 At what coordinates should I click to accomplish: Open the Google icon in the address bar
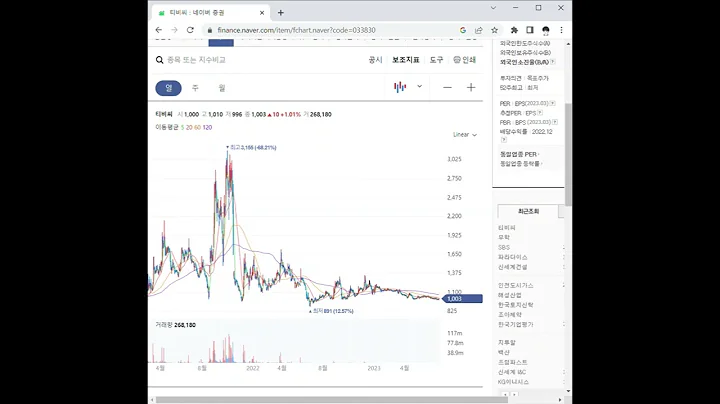[x=463, y=30]
